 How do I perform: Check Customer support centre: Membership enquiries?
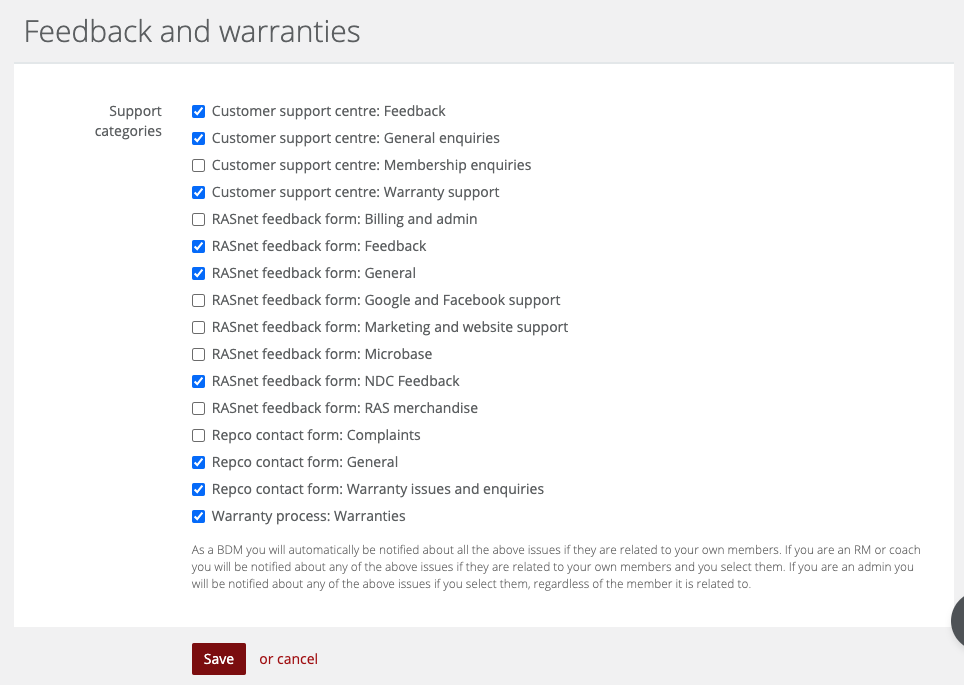coord(198,165)
